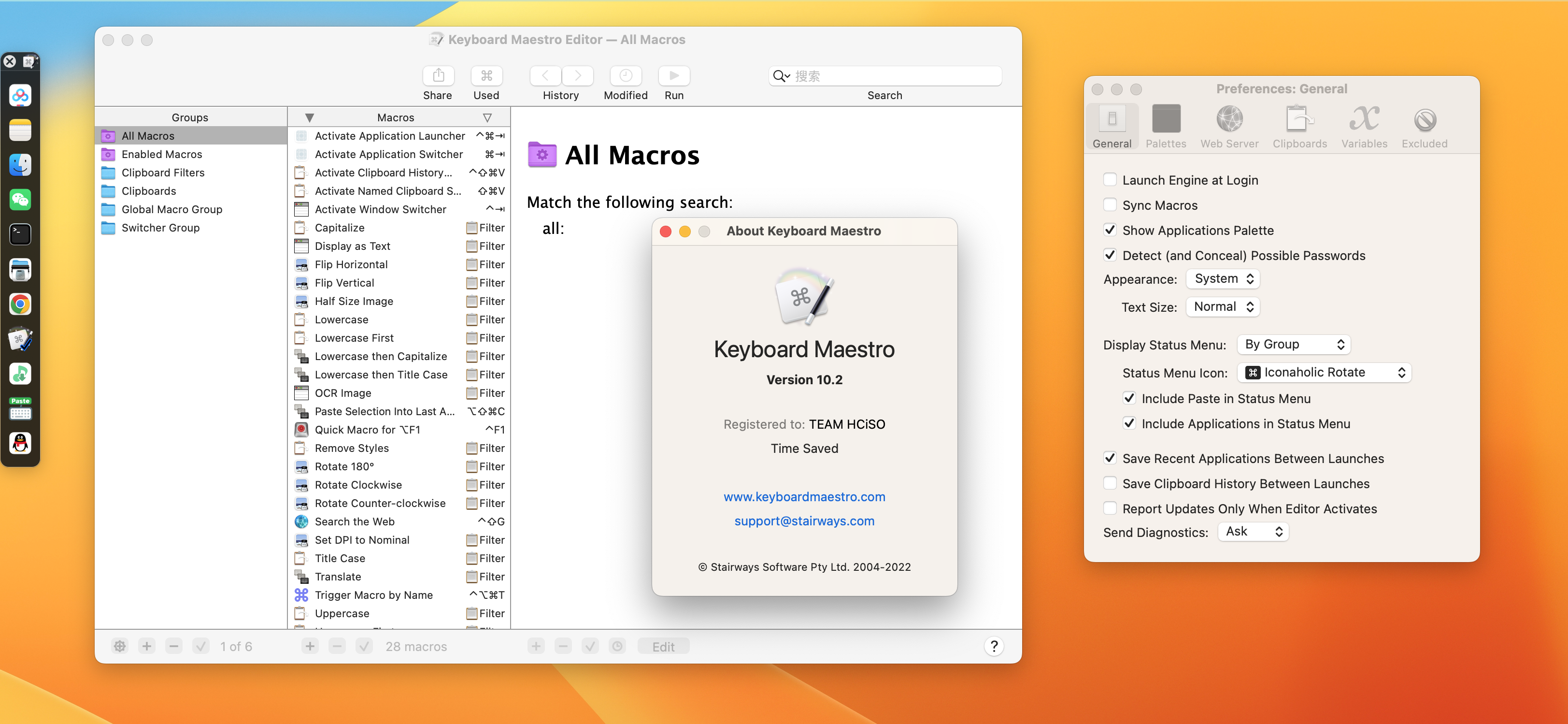Screen dimensions: 1568x724
Task: Click the Macros column filter triangle
Action: click(487, 117)
